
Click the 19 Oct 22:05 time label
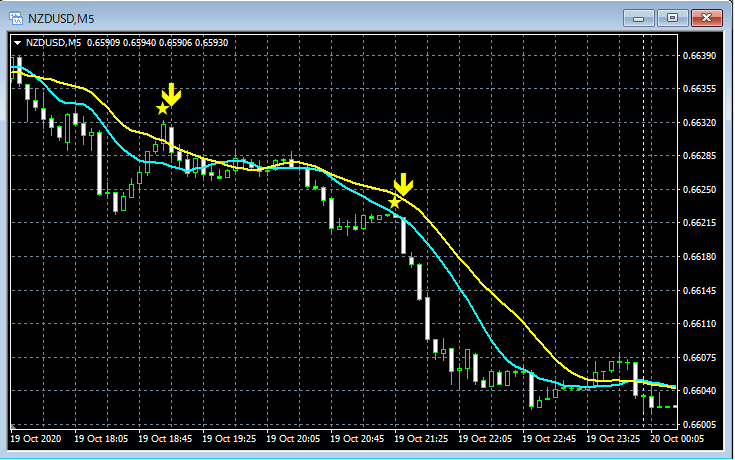point(485,438)
